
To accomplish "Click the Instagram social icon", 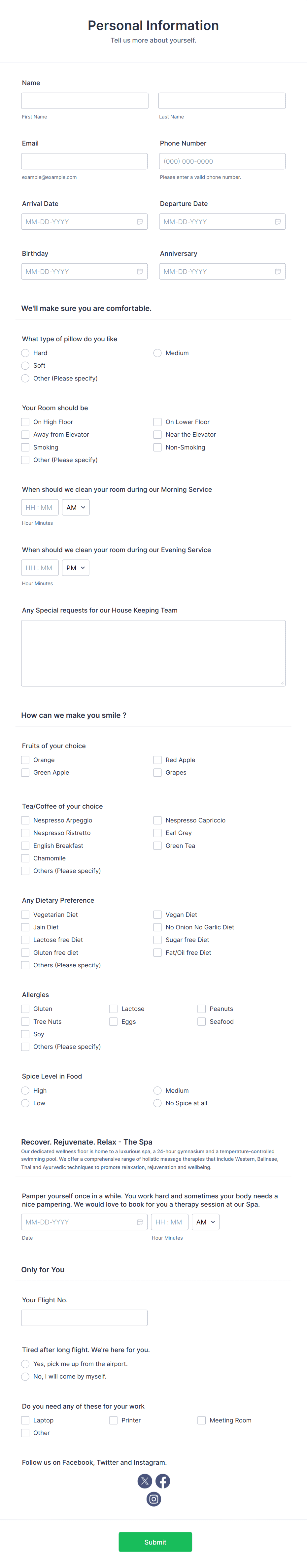I will (154, 1499).
